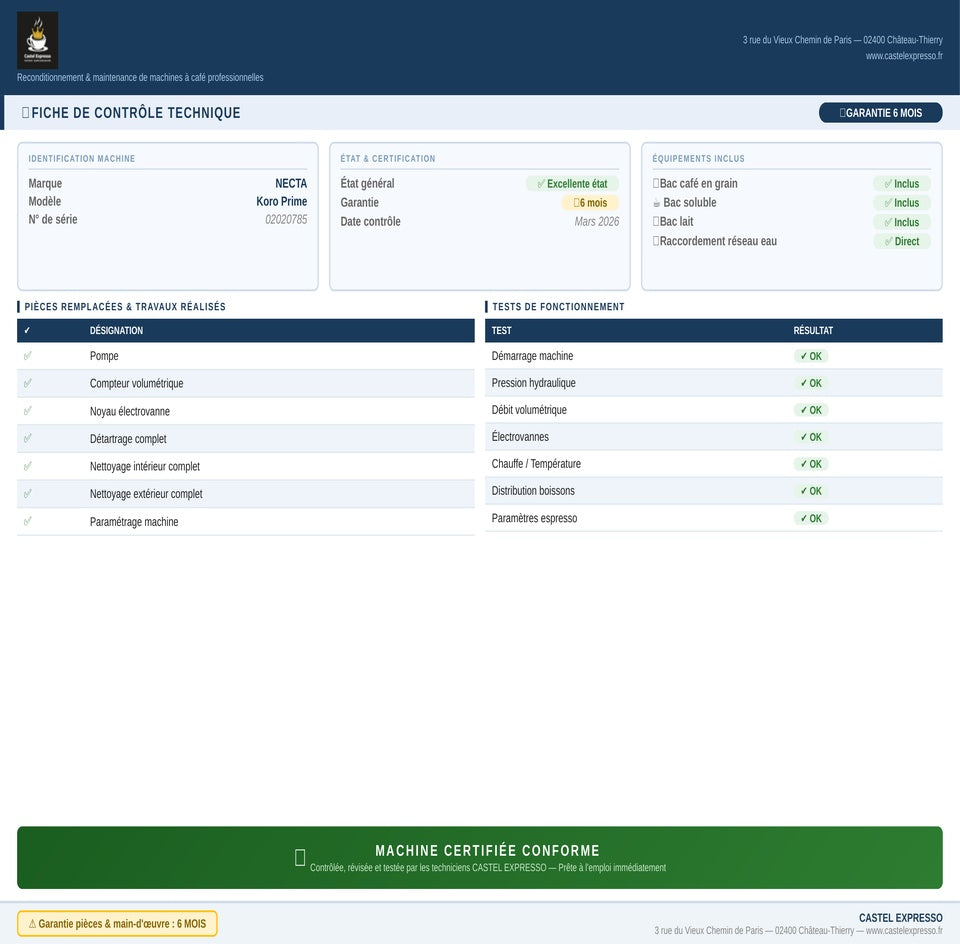Click the Direct badge for Raccordement réseau eau
The height and width of the screenshot is (944, 960).
[901, 241]
